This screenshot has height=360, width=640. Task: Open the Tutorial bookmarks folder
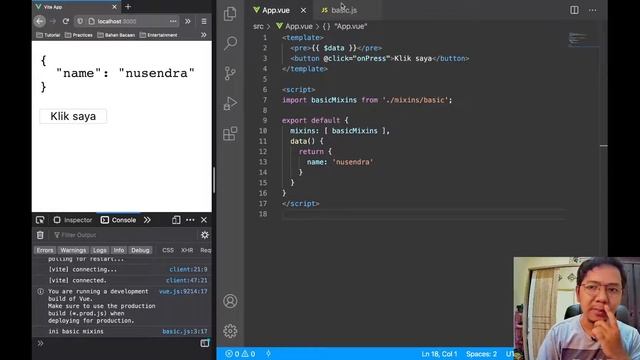click(48, 35)
